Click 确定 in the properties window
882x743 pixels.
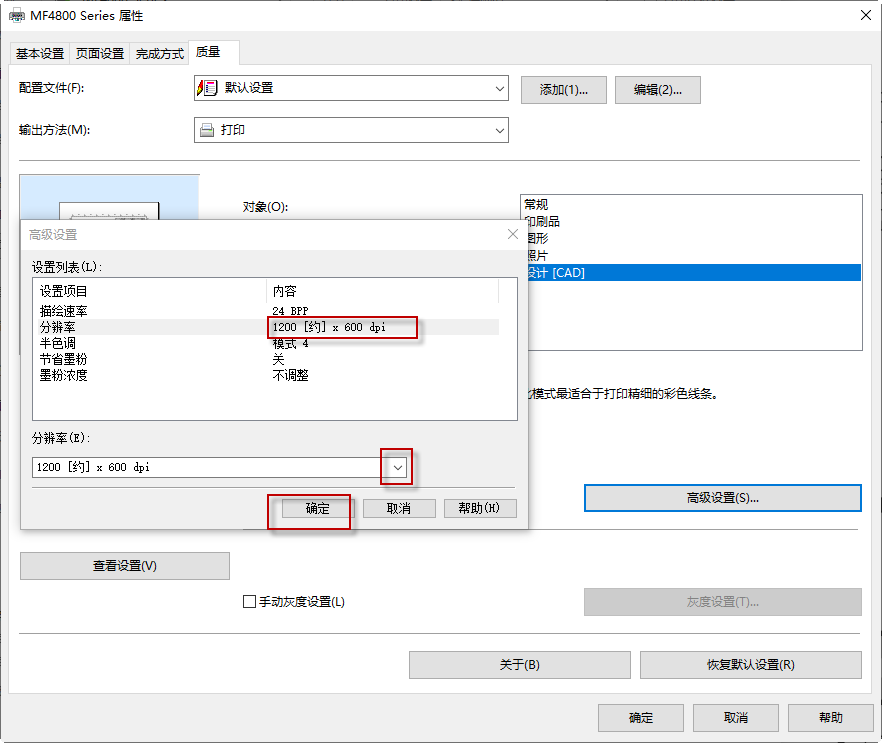[641, 718]
